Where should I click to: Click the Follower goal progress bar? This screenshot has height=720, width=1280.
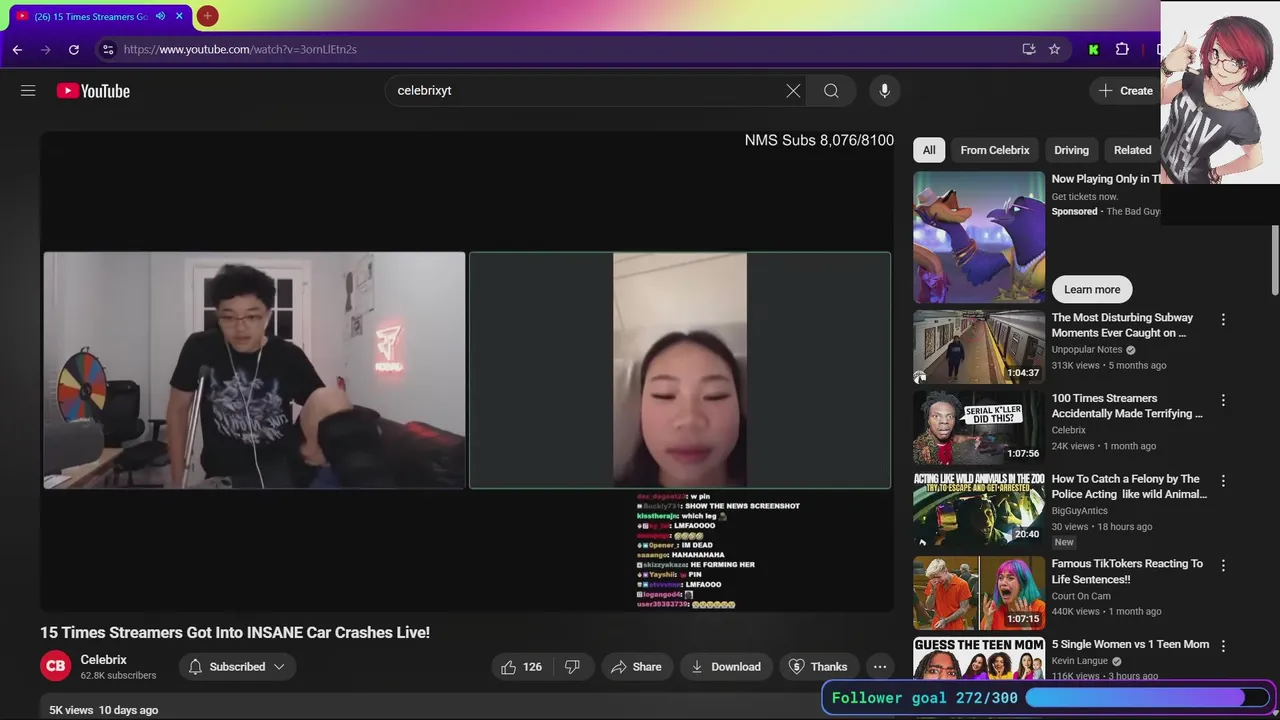click(1147, 698)
